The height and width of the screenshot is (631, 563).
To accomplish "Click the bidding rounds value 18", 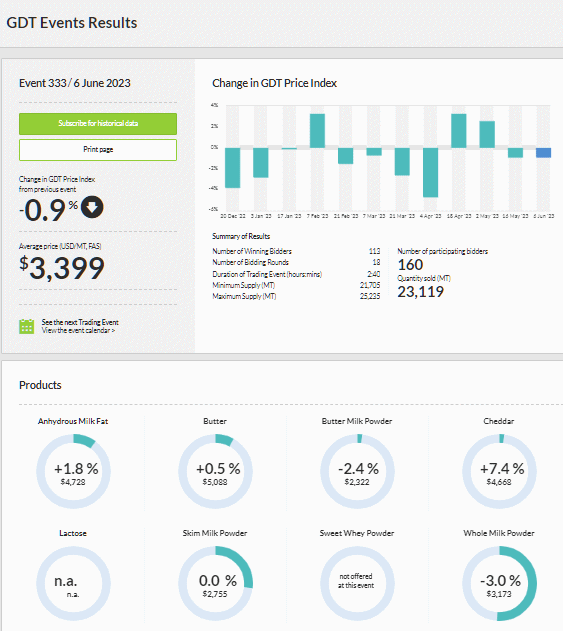I will [x=376, y=262].
